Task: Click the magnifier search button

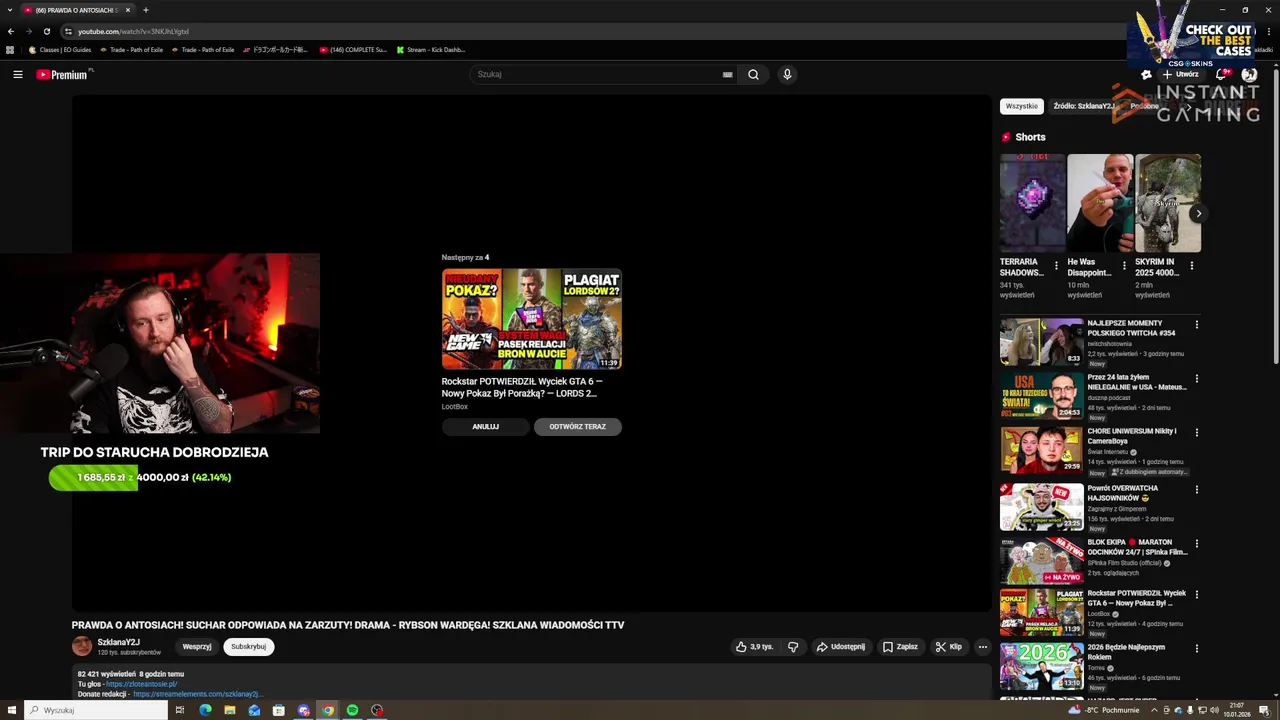Action: click(753, 74)
